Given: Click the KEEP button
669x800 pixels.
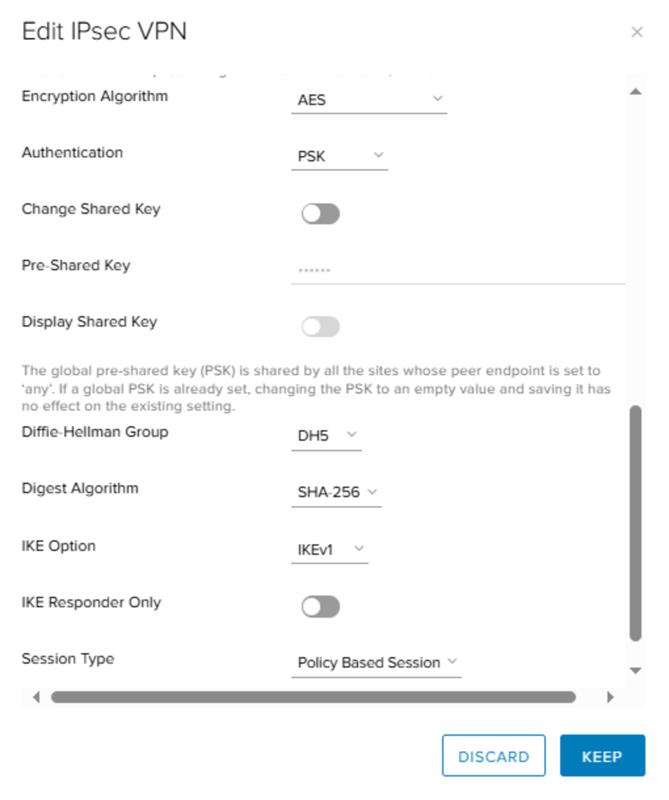Looking at the screenshot, I should tap(602, 756).
